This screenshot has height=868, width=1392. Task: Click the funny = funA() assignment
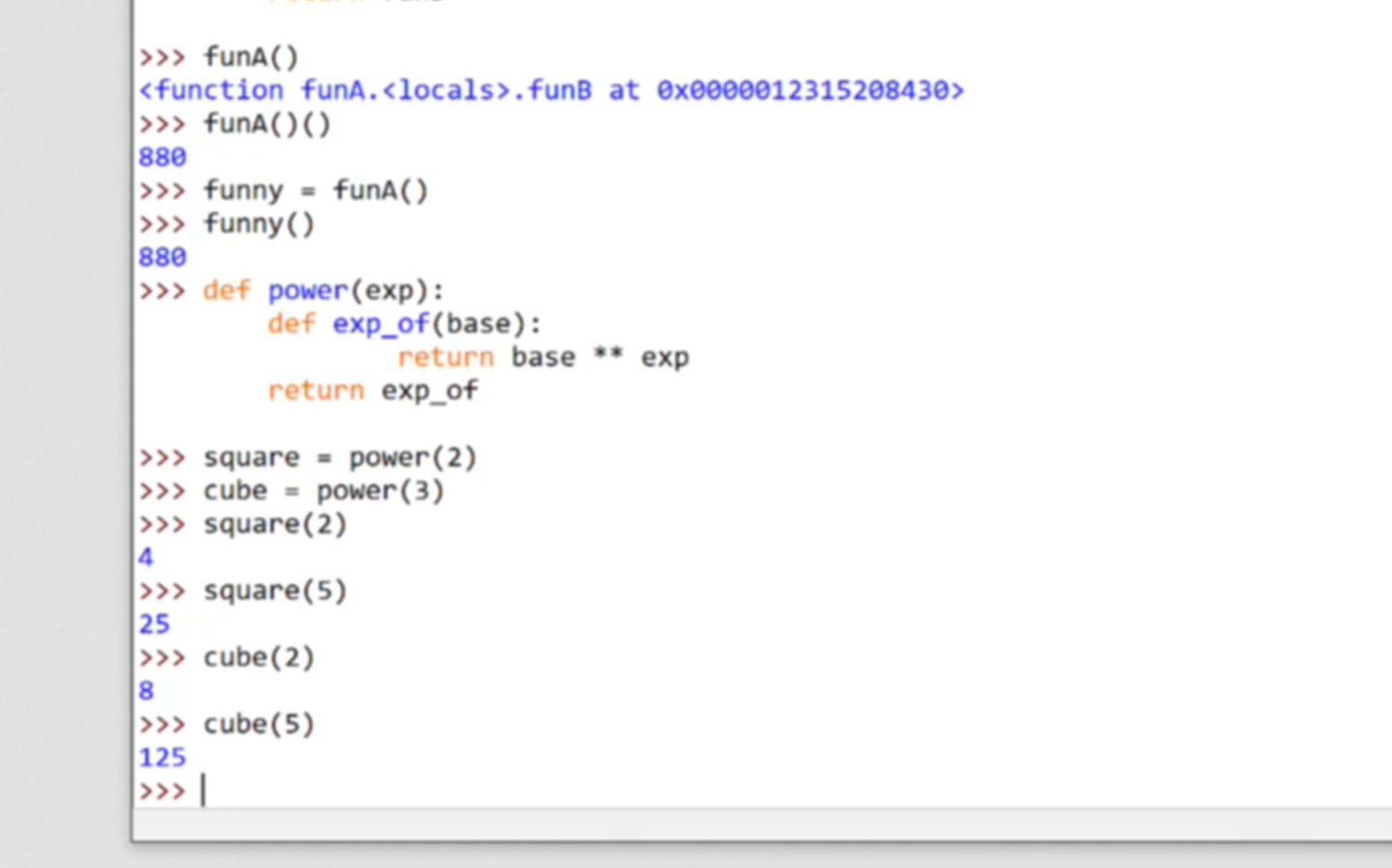[315, 190]
